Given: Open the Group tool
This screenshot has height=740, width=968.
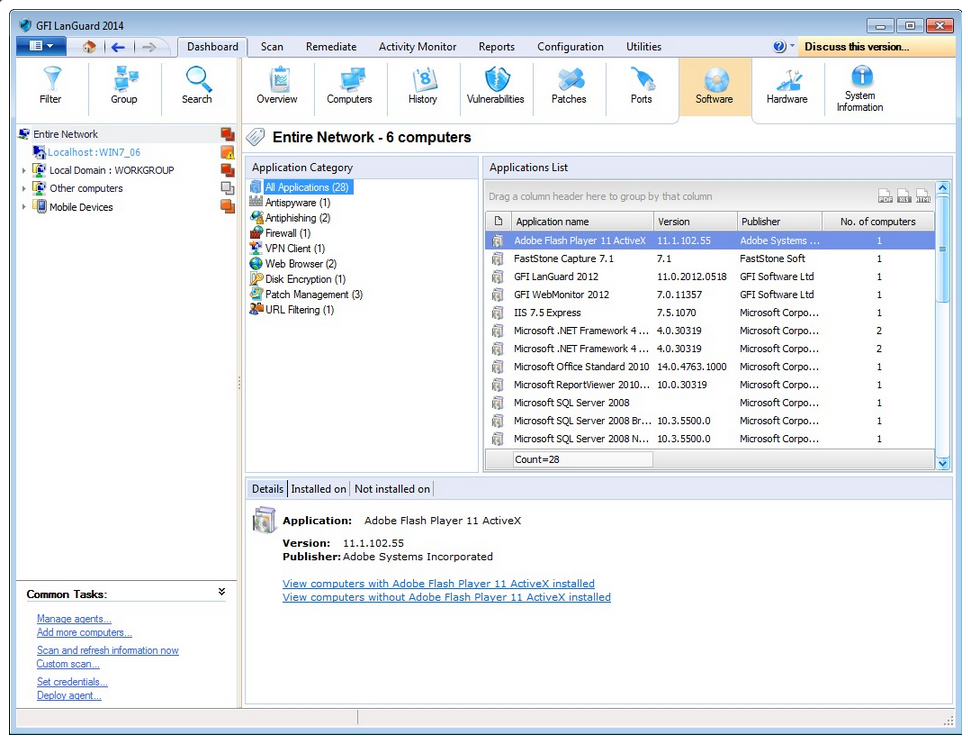Looking at the screenshot, I should 124,86.
